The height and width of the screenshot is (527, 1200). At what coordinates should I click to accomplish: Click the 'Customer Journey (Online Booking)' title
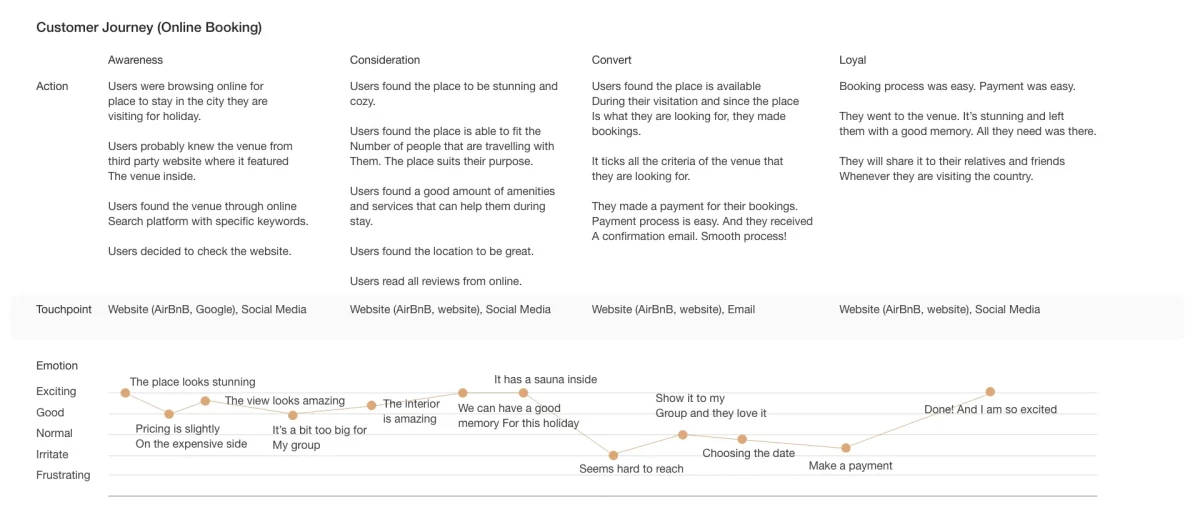click(149, 28)
